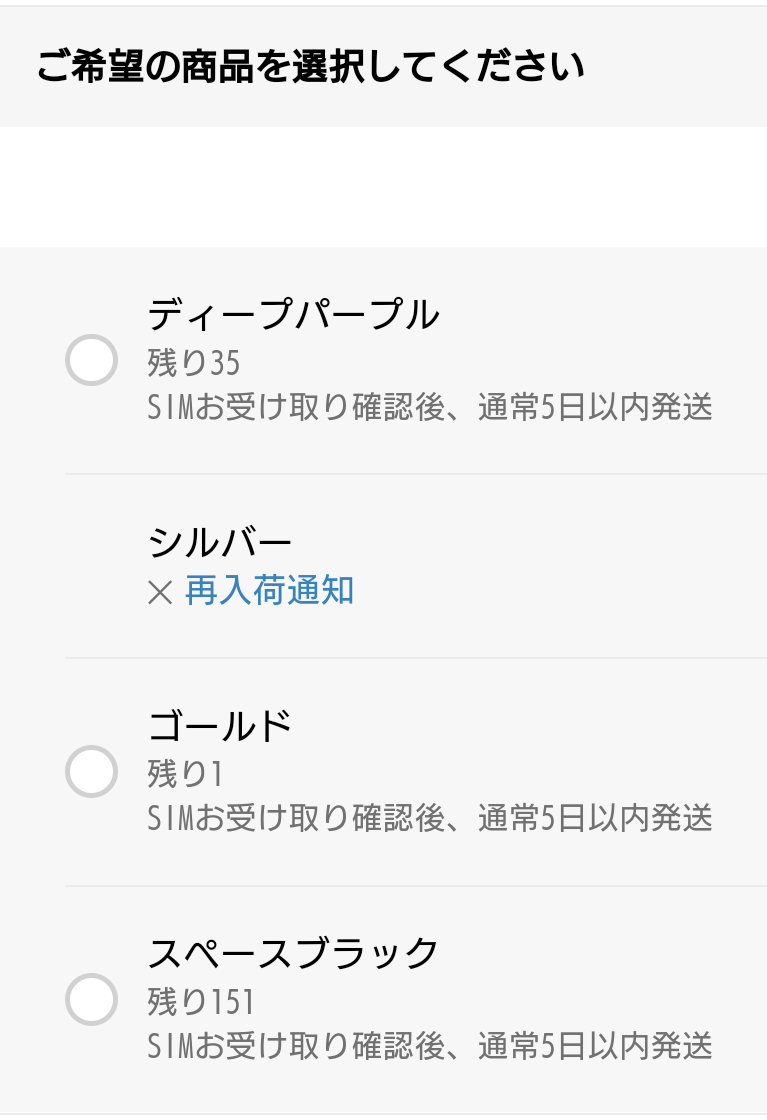Click the divider line above スペースブラック option
This screenshot has height=1120, width=767.
415,886
